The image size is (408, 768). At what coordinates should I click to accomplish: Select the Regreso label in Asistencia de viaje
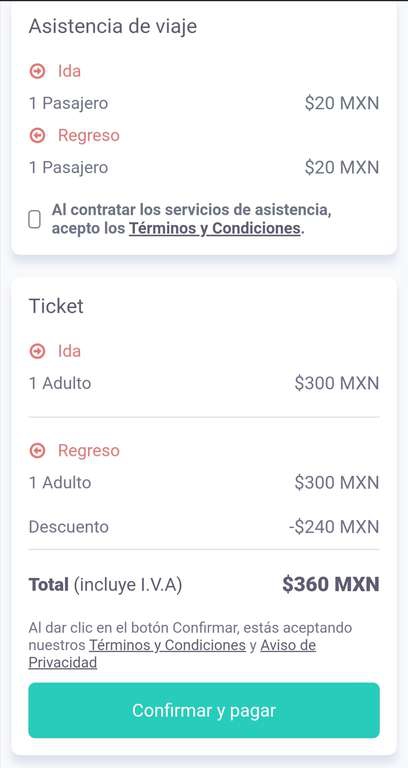point(89,135)
